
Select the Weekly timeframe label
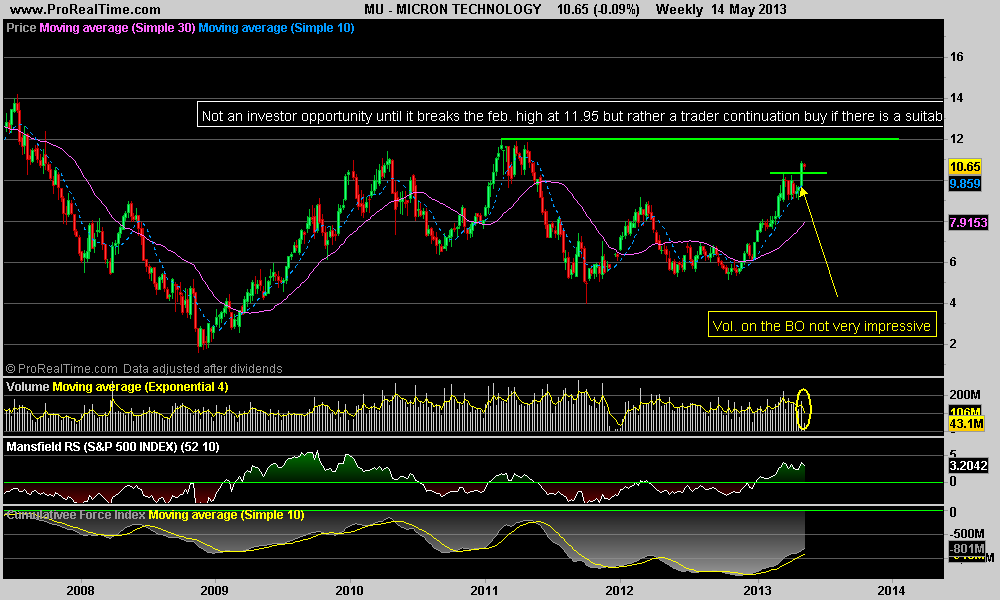(679, 10)
